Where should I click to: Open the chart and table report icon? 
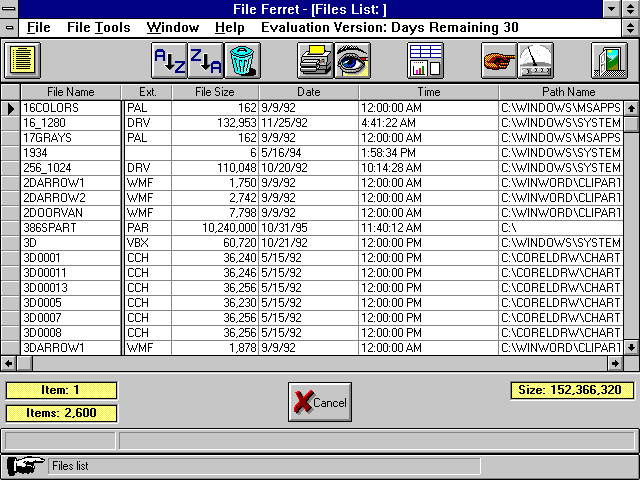click(x=425, y=61)
